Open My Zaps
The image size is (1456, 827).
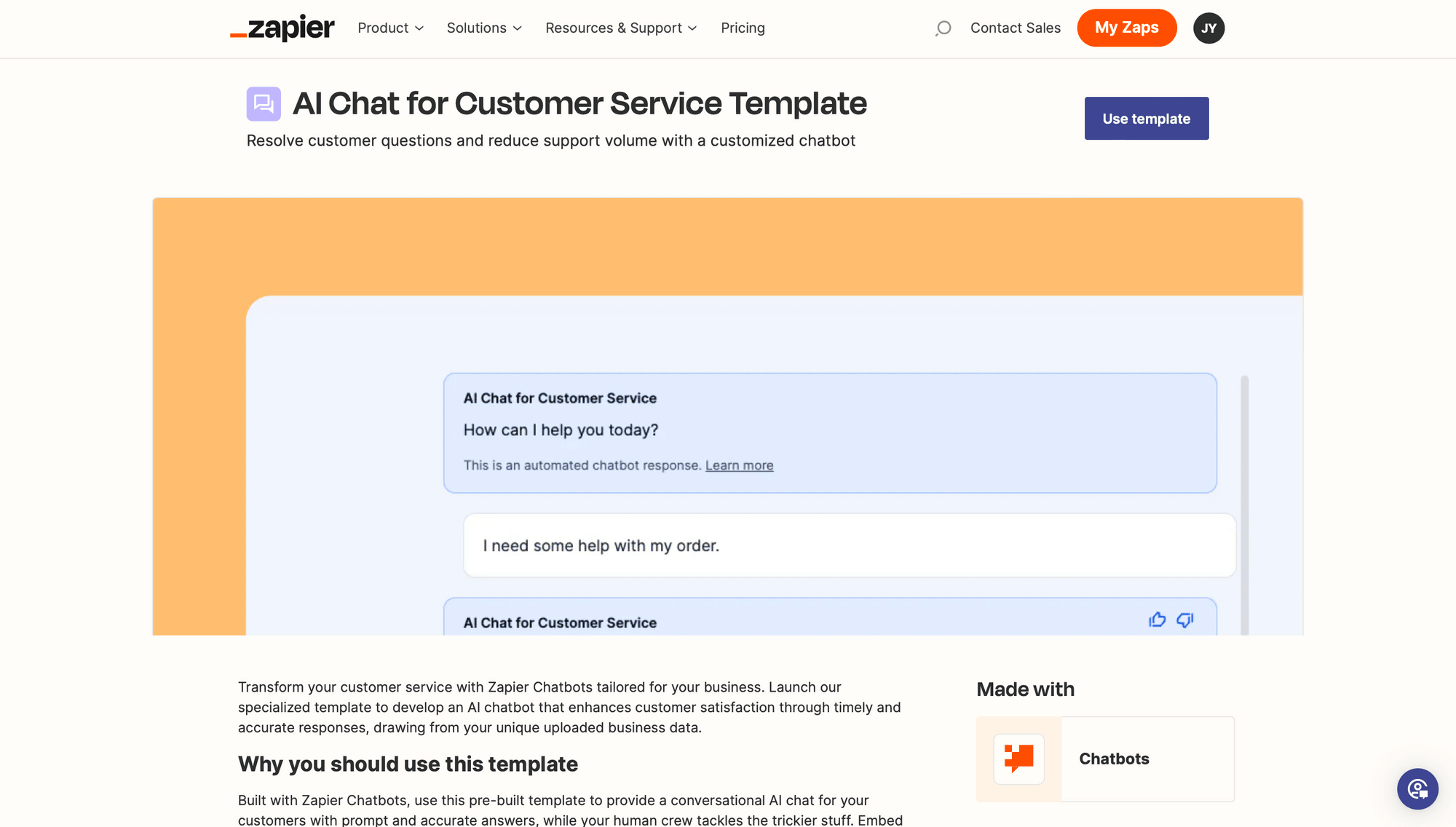point(1126,28)
